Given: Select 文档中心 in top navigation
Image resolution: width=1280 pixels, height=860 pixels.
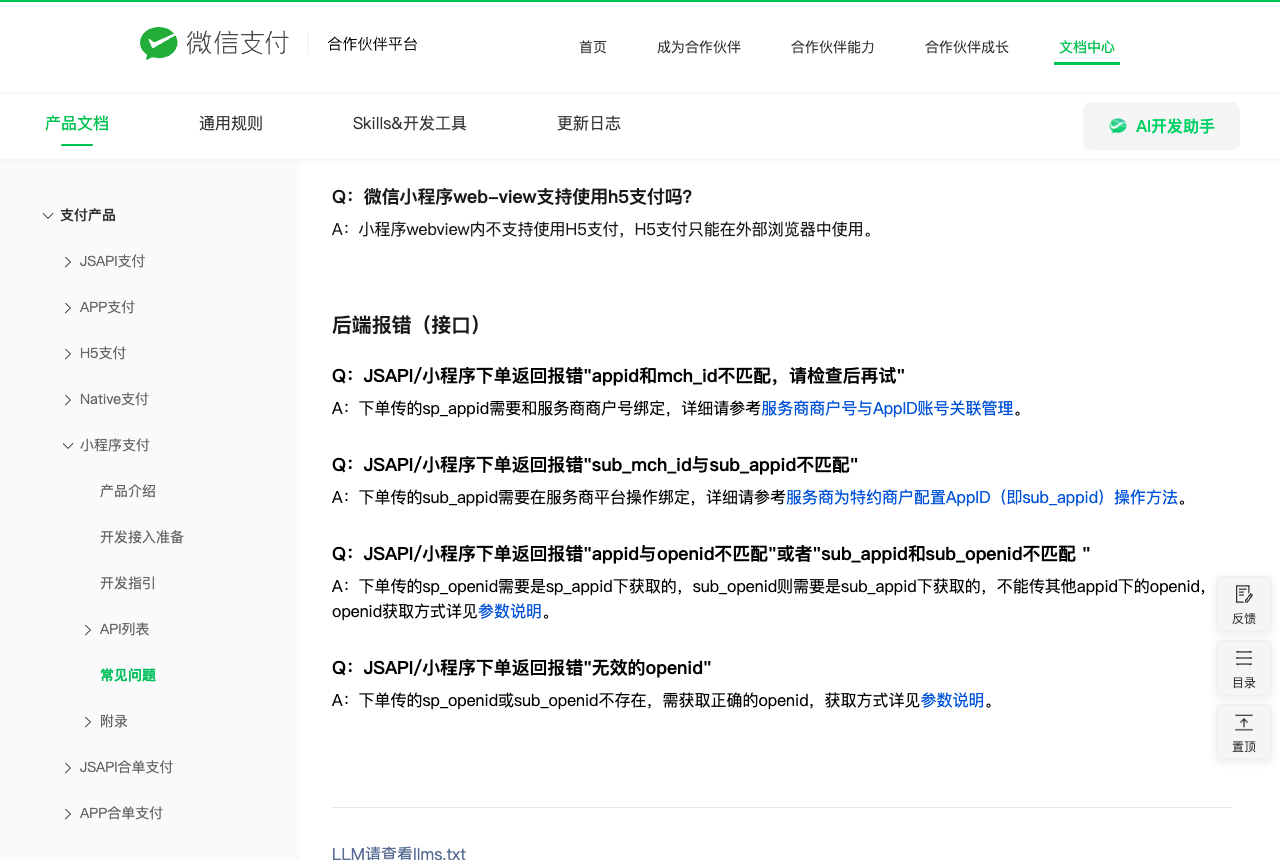Looking at the screenshot, I should pos(1087,47).
